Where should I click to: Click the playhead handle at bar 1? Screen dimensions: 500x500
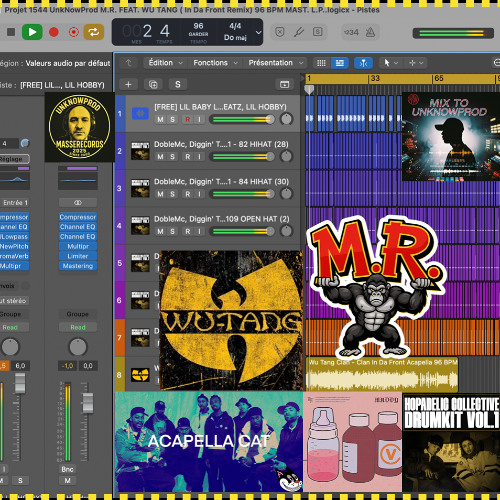click(x=309, y=89)
